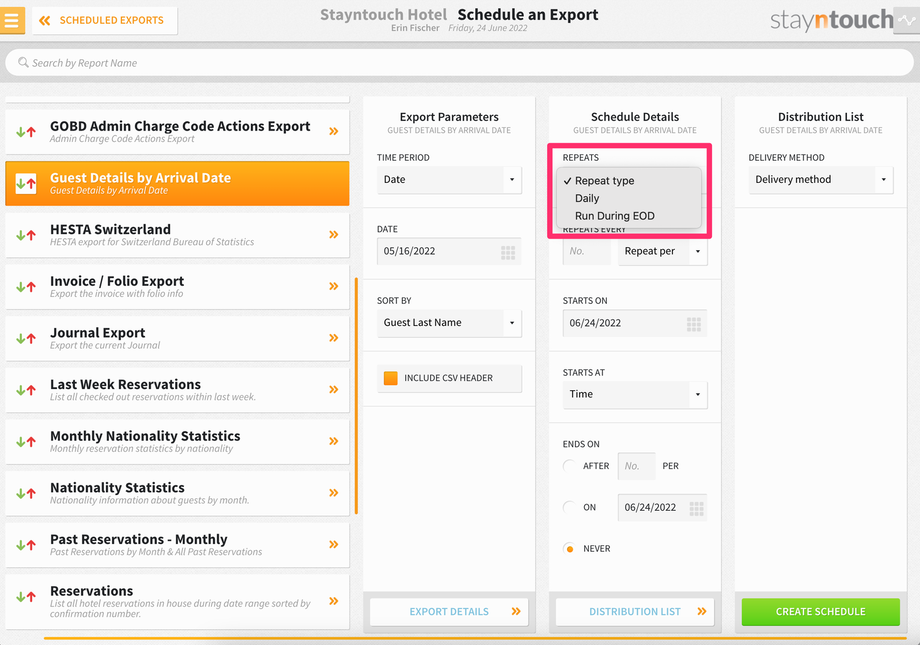Click the search magnifier icon

23,62
